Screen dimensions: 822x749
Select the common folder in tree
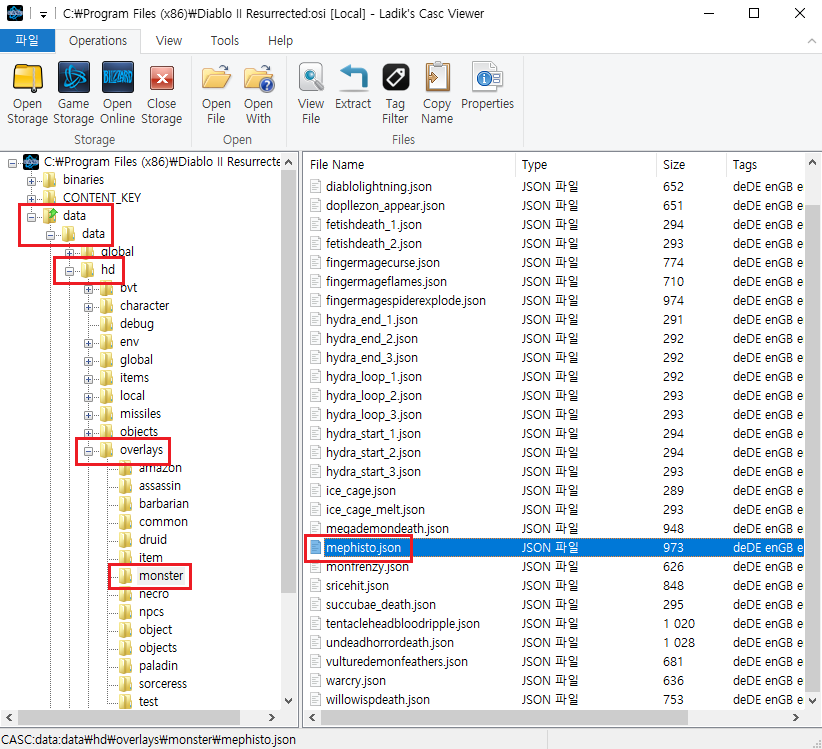point(163,522)
